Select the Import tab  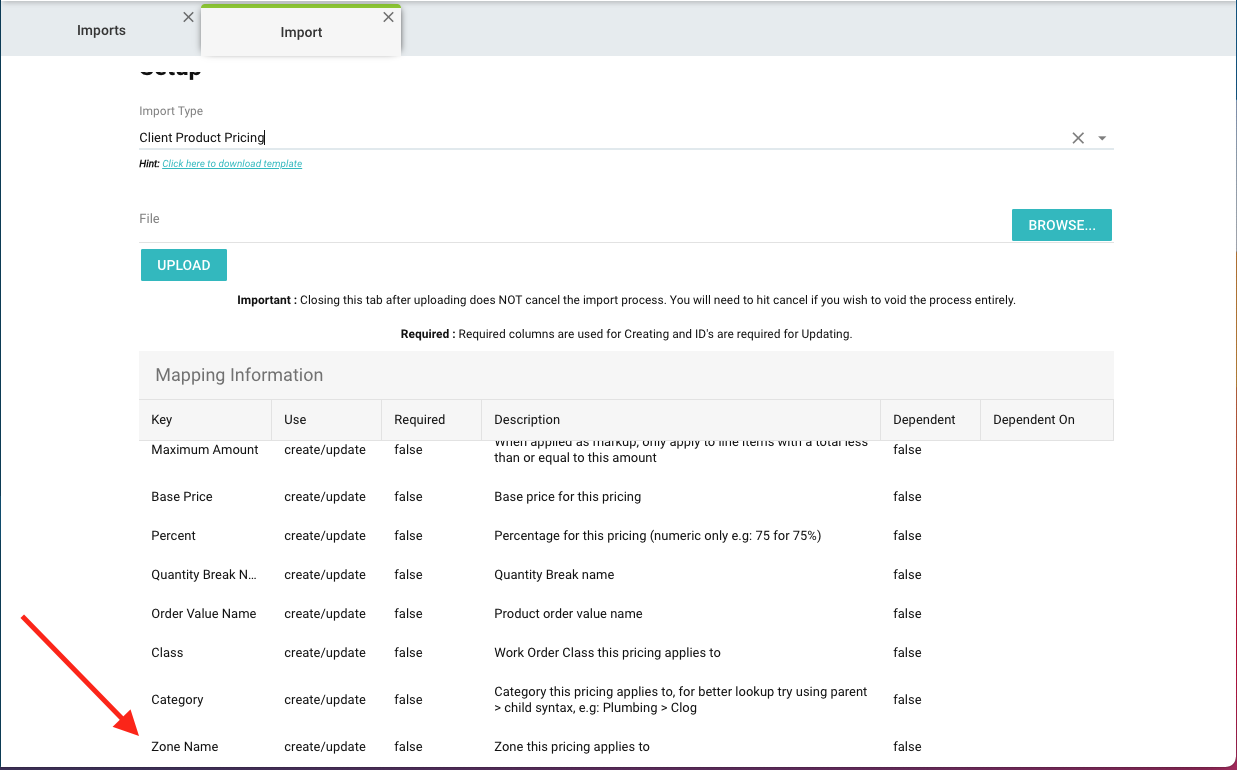coord(301,33)
